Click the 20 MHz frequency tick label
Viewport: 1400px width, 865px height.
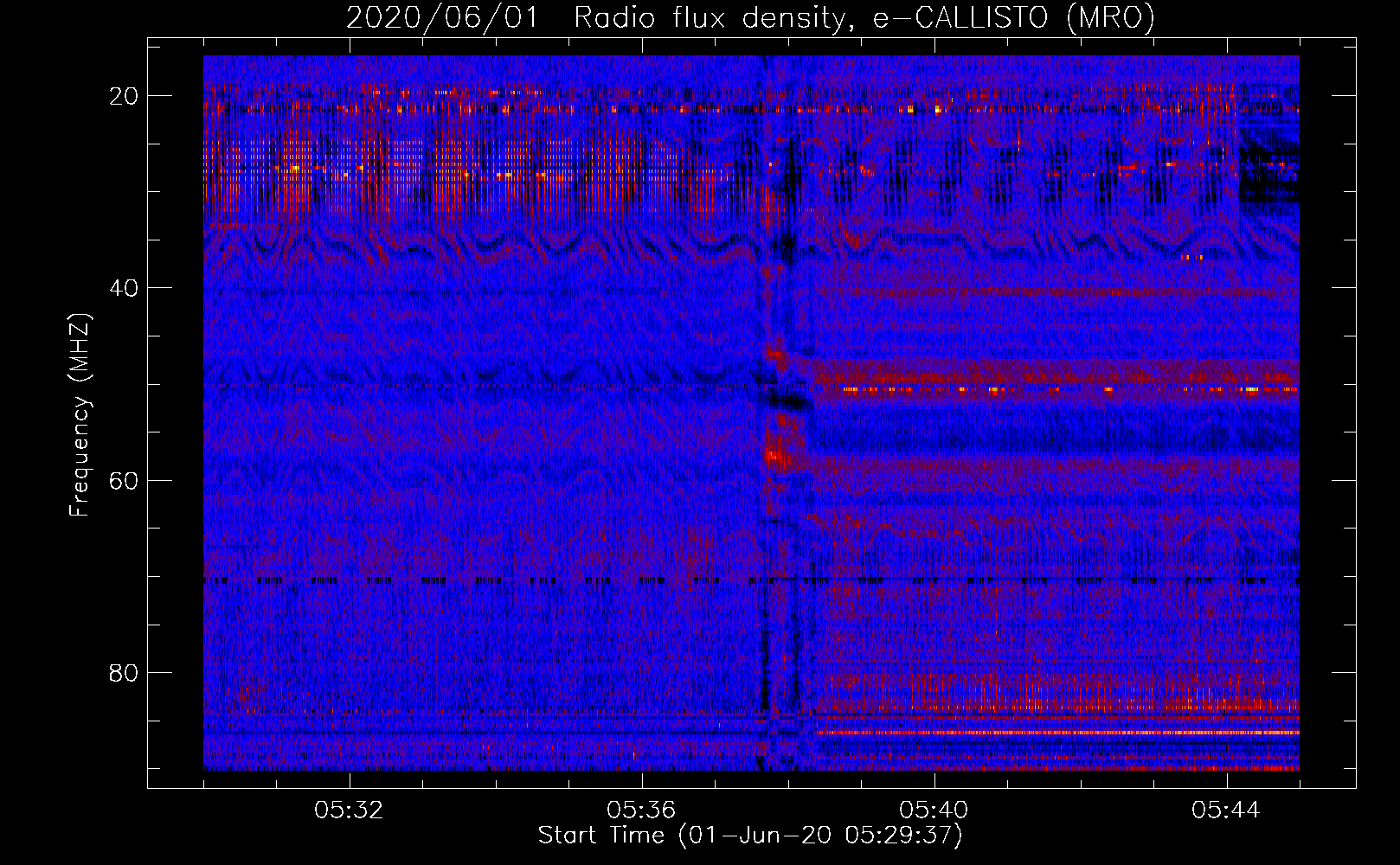click(x=124, y=96)
